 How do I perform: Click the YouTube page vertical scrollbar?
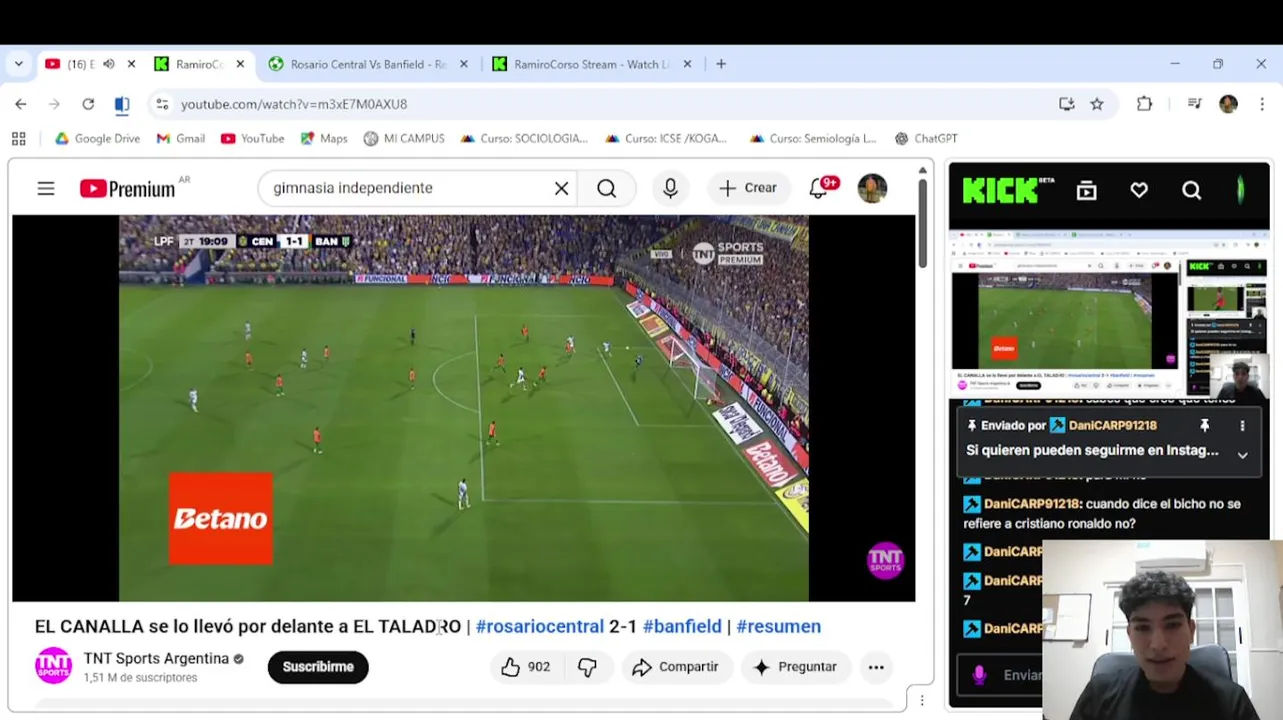point(922,225)
